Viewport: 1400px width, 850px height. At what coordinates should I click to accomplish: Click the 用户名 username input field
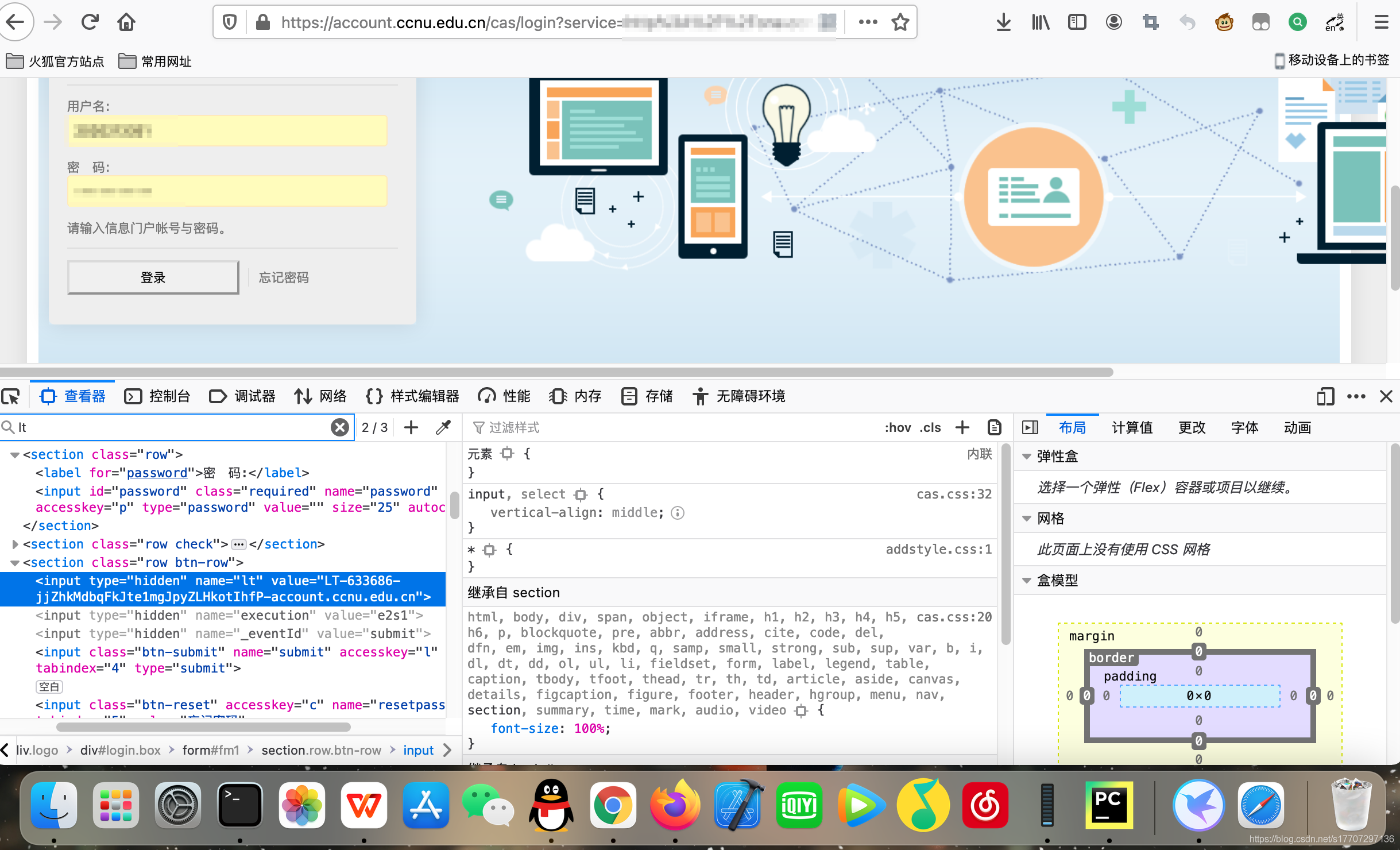227,131
